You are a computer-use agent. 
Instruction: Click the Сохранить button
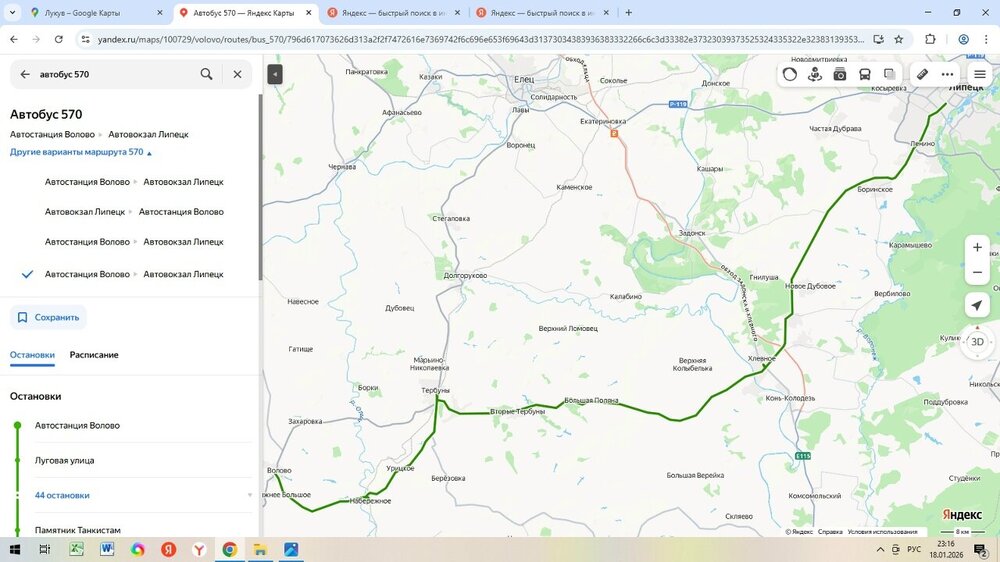(x=48, y=317)
